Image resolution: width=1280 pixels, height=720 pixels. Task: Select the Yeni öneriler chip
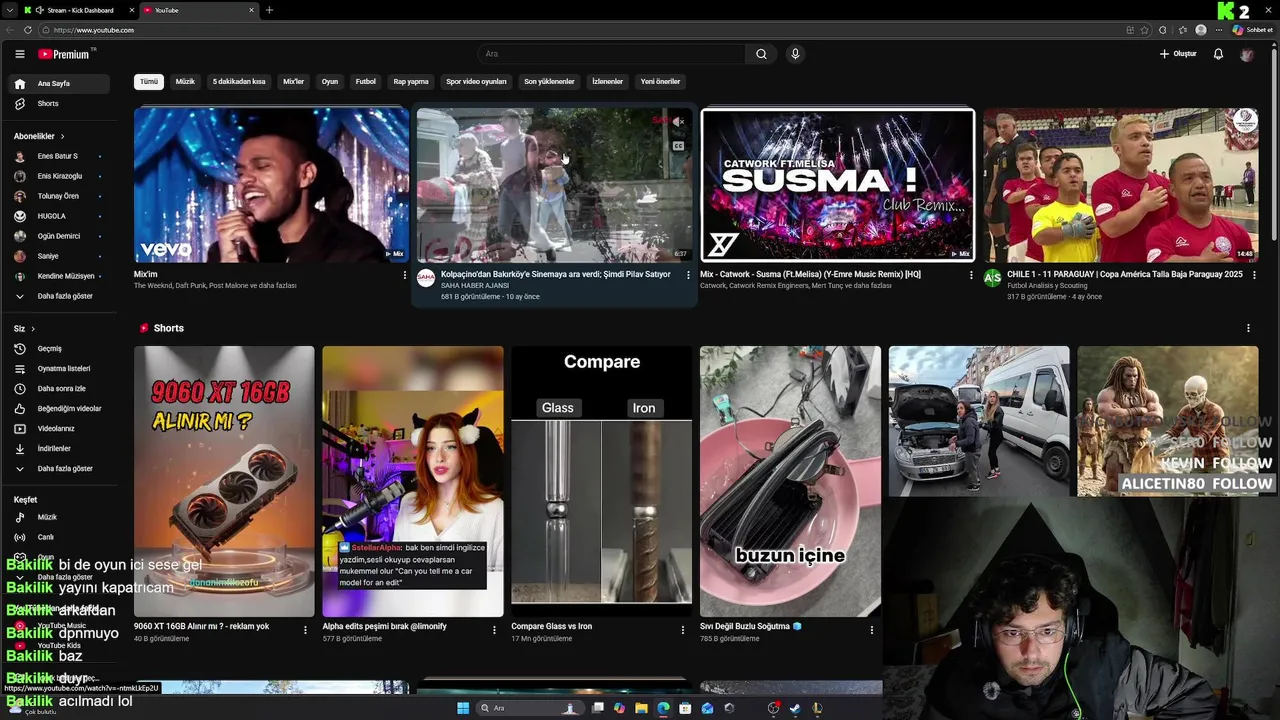pyautogui.click(x=660, y=82)
